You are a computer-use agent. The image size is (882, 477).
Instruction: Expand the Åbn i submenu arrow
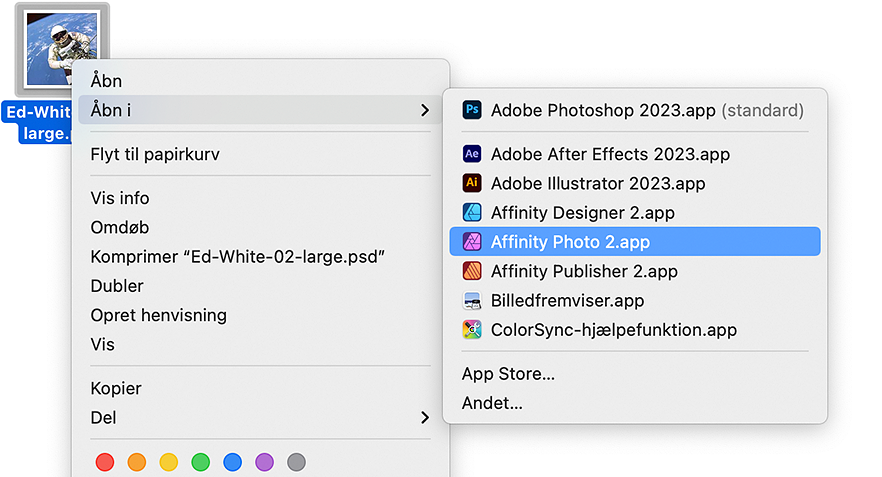425,110
